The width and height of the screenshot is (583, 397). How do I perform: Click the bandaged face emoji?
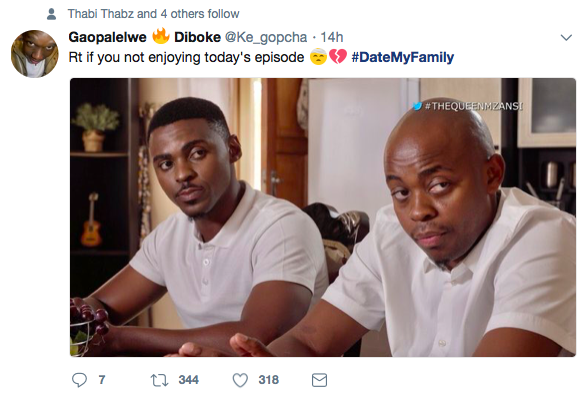[318, 57]
